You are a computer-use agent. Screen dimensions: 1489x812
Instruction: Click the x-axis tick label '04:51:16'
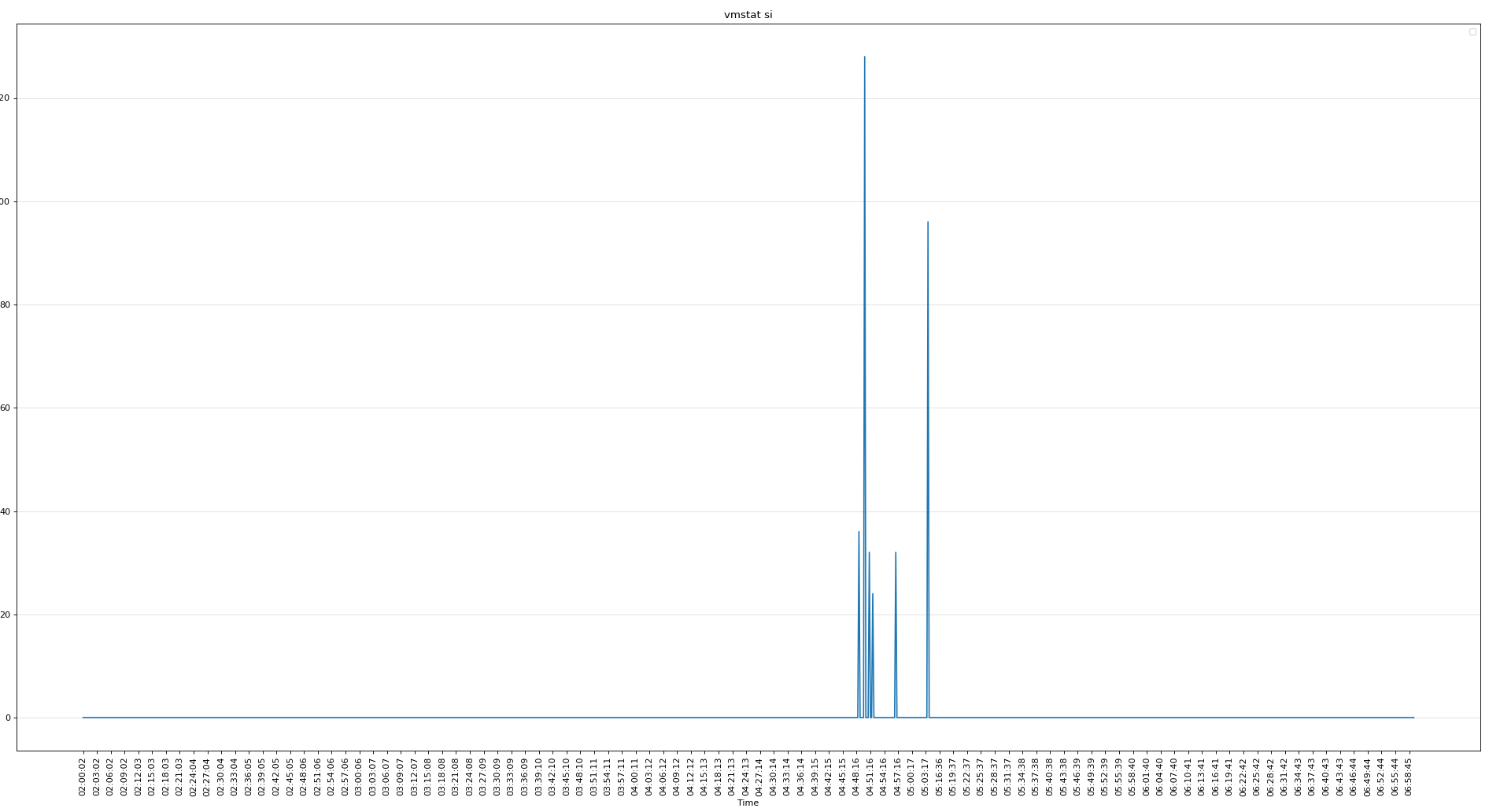[x=870, y=777]
